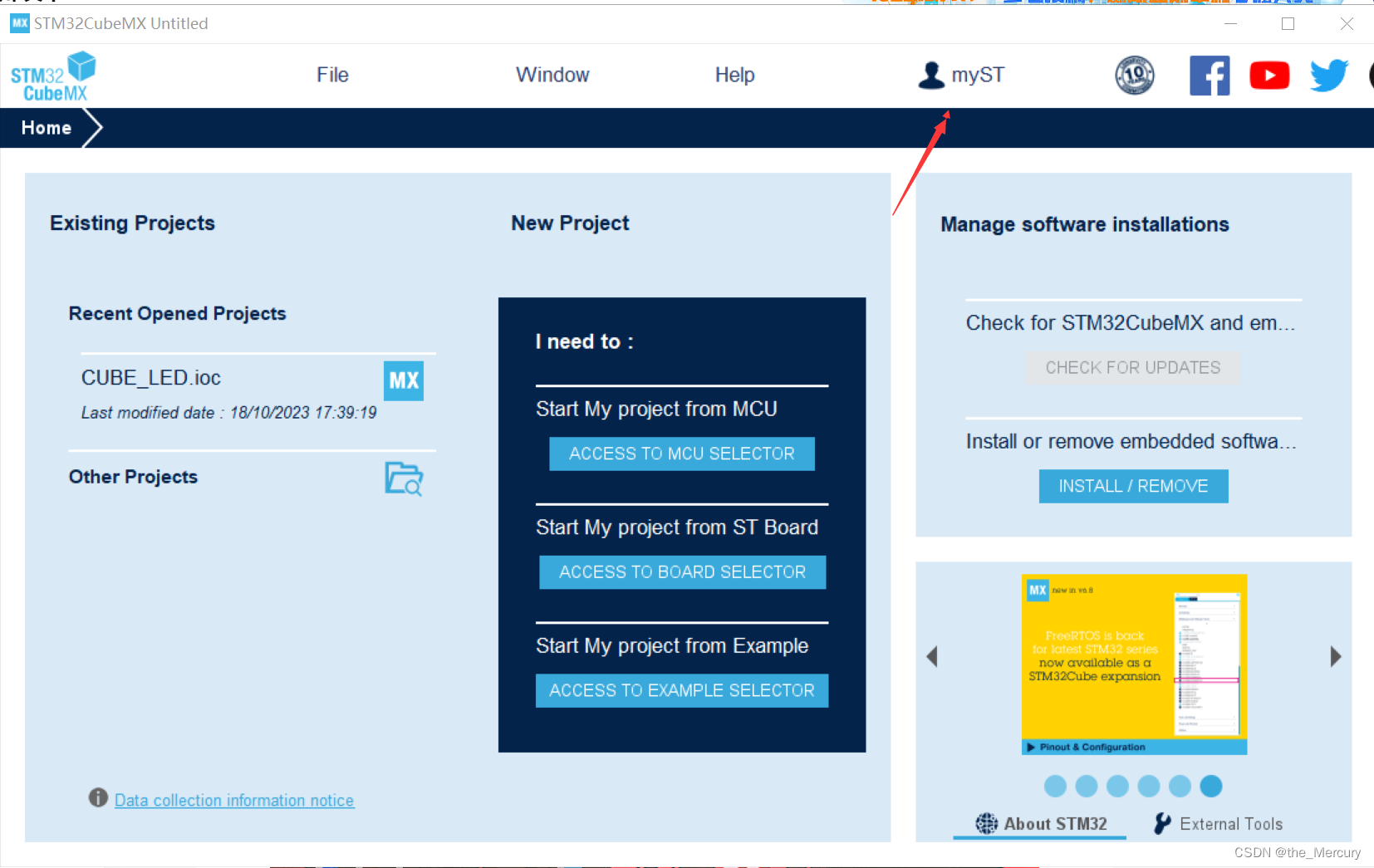Click the Pinout & Configuration banner footer
The image size is (1374, 868).
(x=1134, y=747)
